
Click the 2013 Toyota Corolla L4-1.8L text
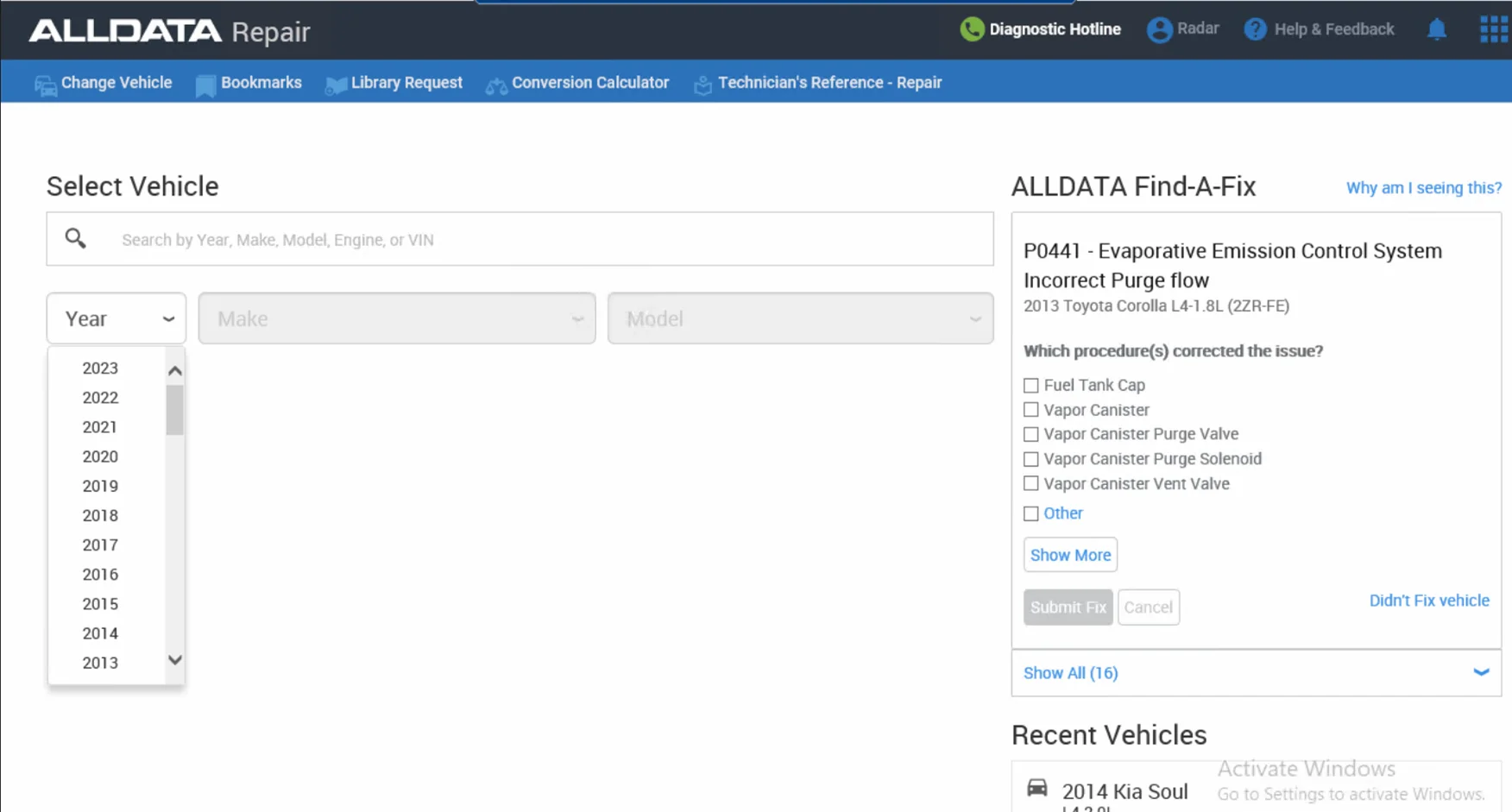click(1156, 305)
